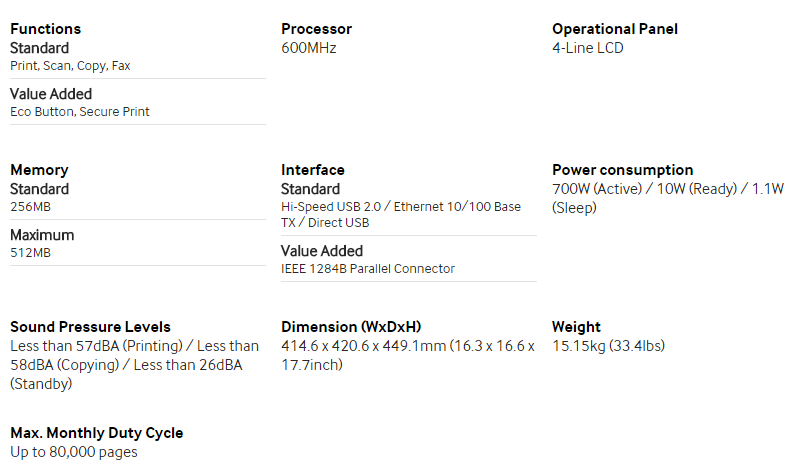
Task: Click the Interface section heading
Action: point(313,170)
